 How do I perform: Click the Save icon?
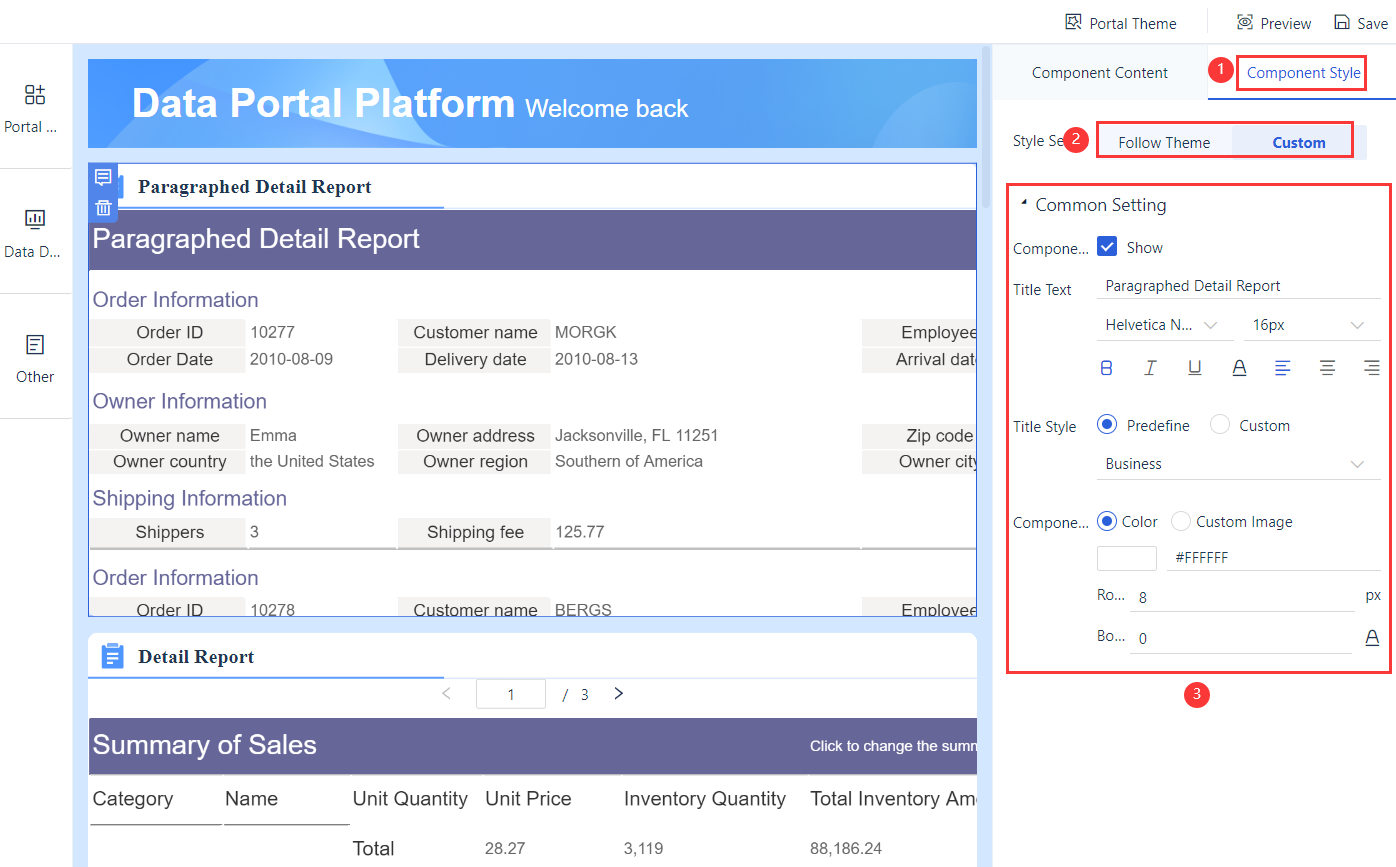tap(1342, 21)
